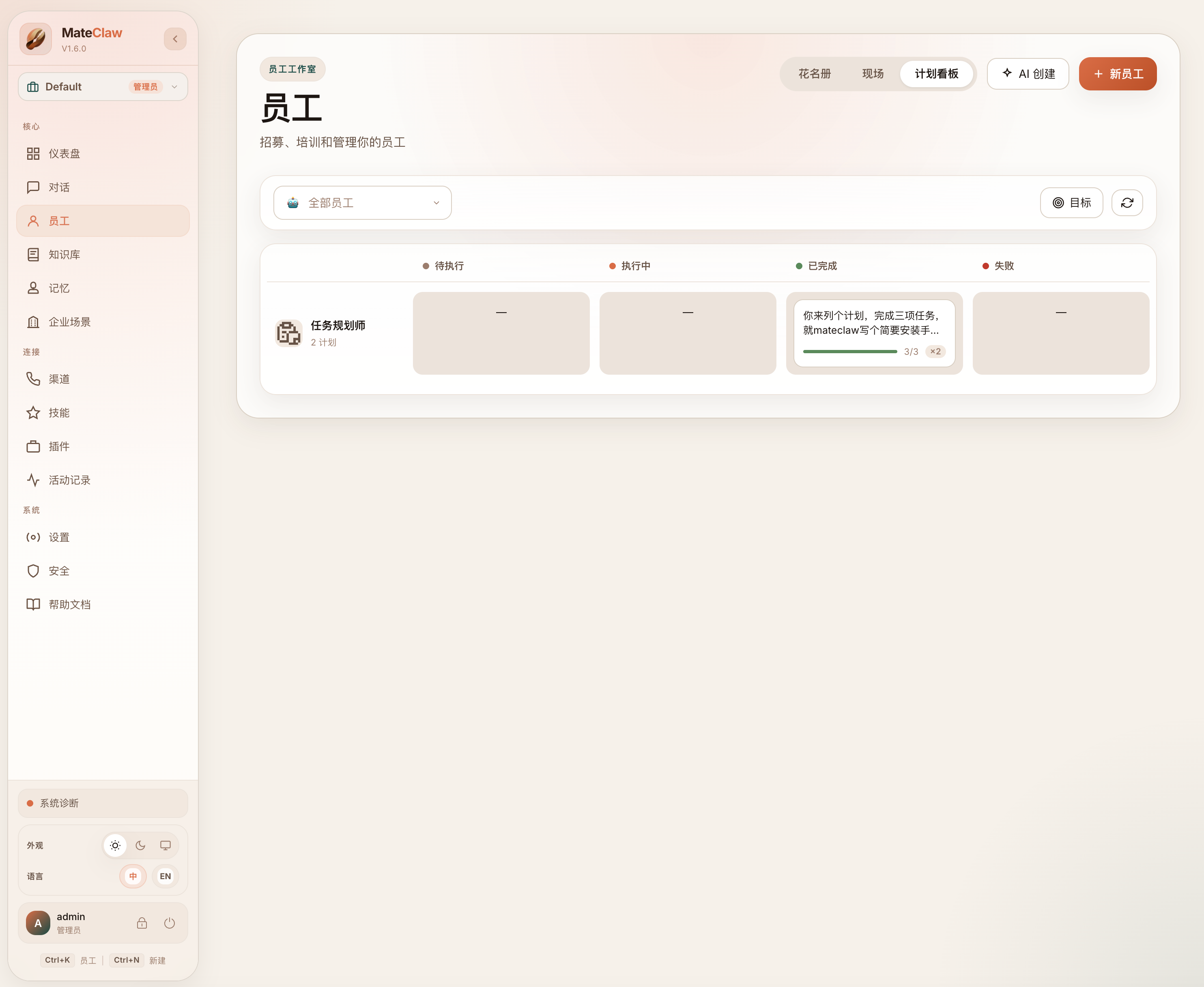Go to 仪表盘 menu item
This screenshot has height=987, width=1204.
(x=103, y=154)
